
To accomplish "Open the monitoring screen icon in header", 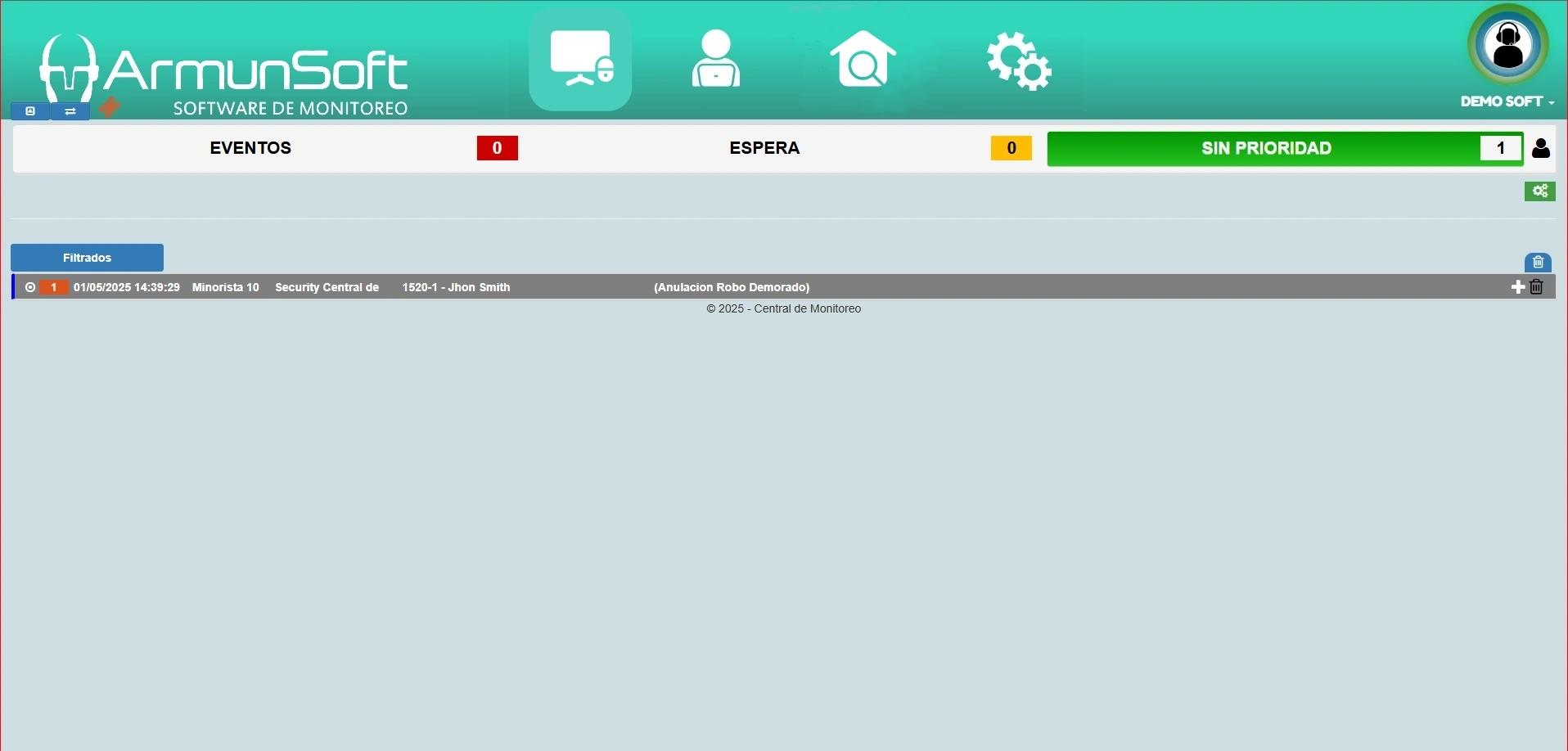I will click(x=580, y=60).
